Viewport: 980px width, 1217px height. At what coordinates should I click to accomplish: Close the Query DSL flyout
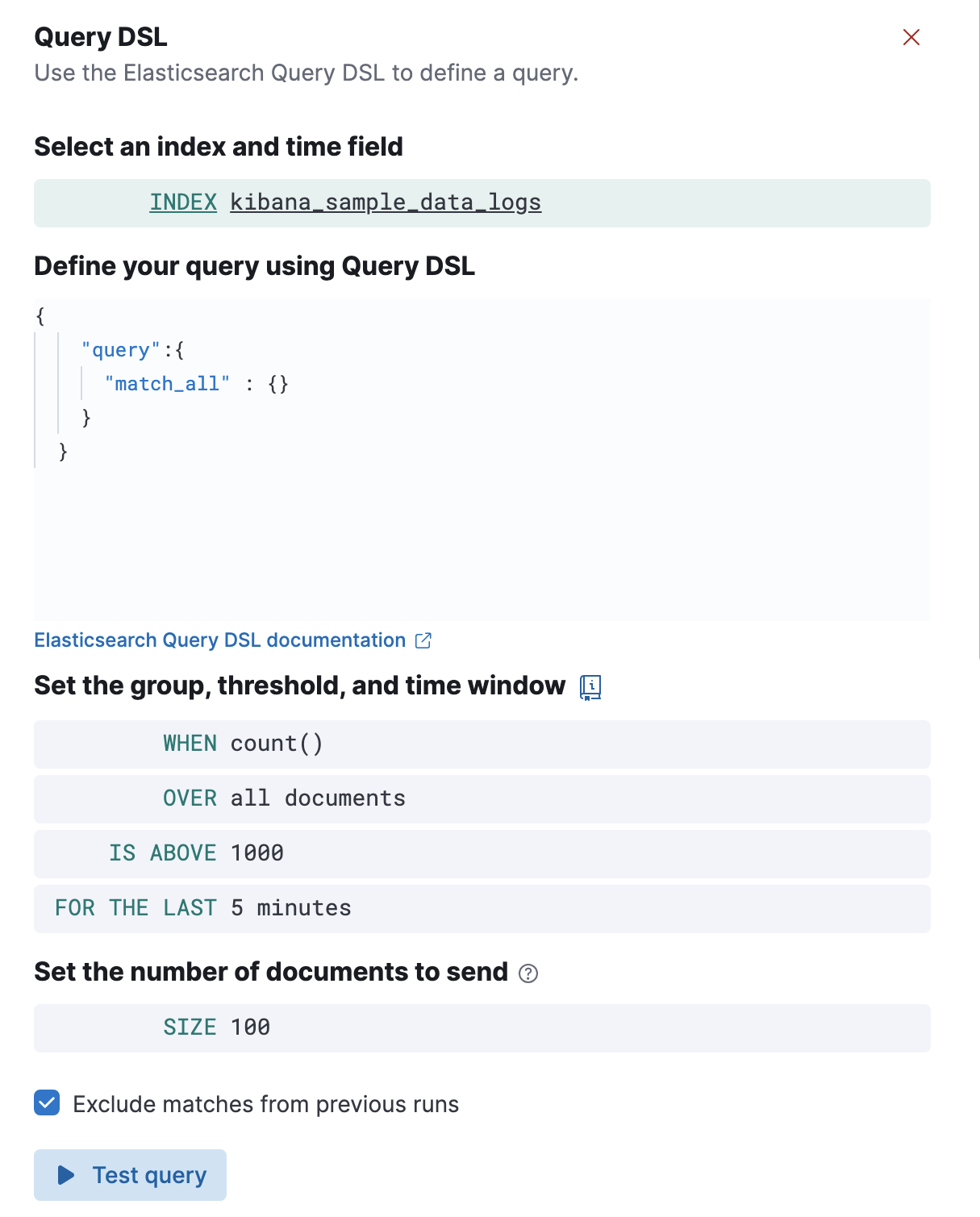pyautogui.click(x=911, y=37)
